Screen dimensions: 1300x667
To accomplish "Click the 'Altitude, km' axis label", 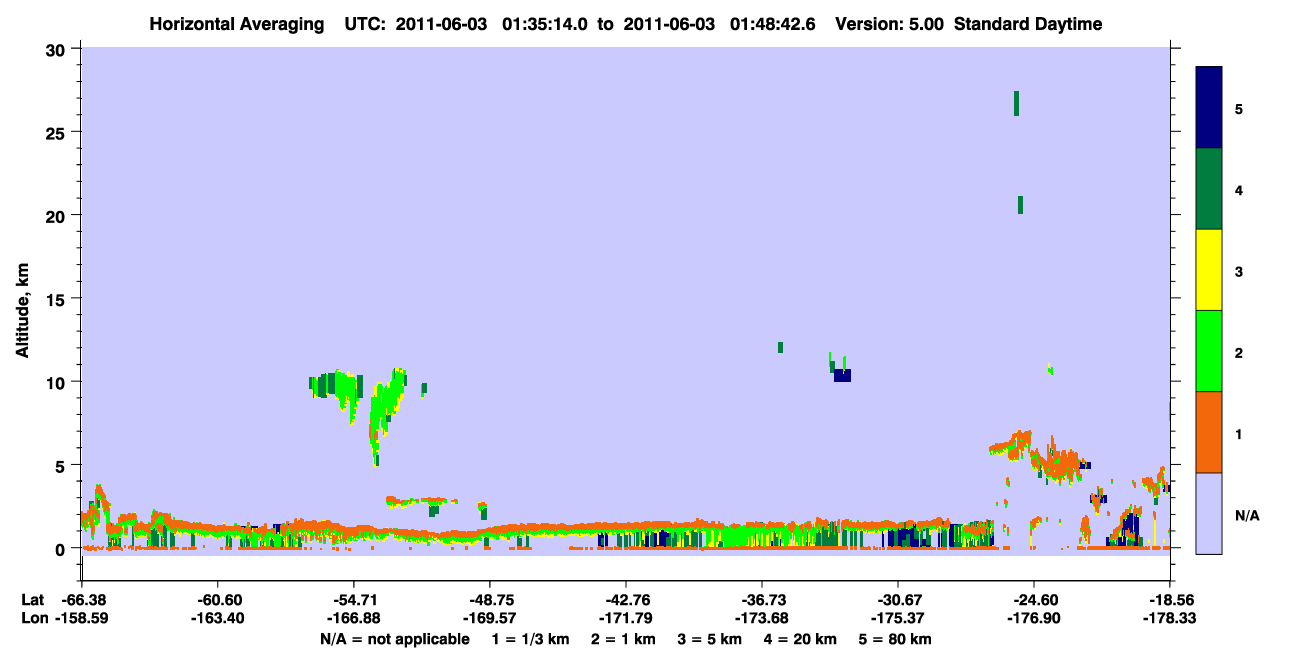I will click(x=22, y=299).
